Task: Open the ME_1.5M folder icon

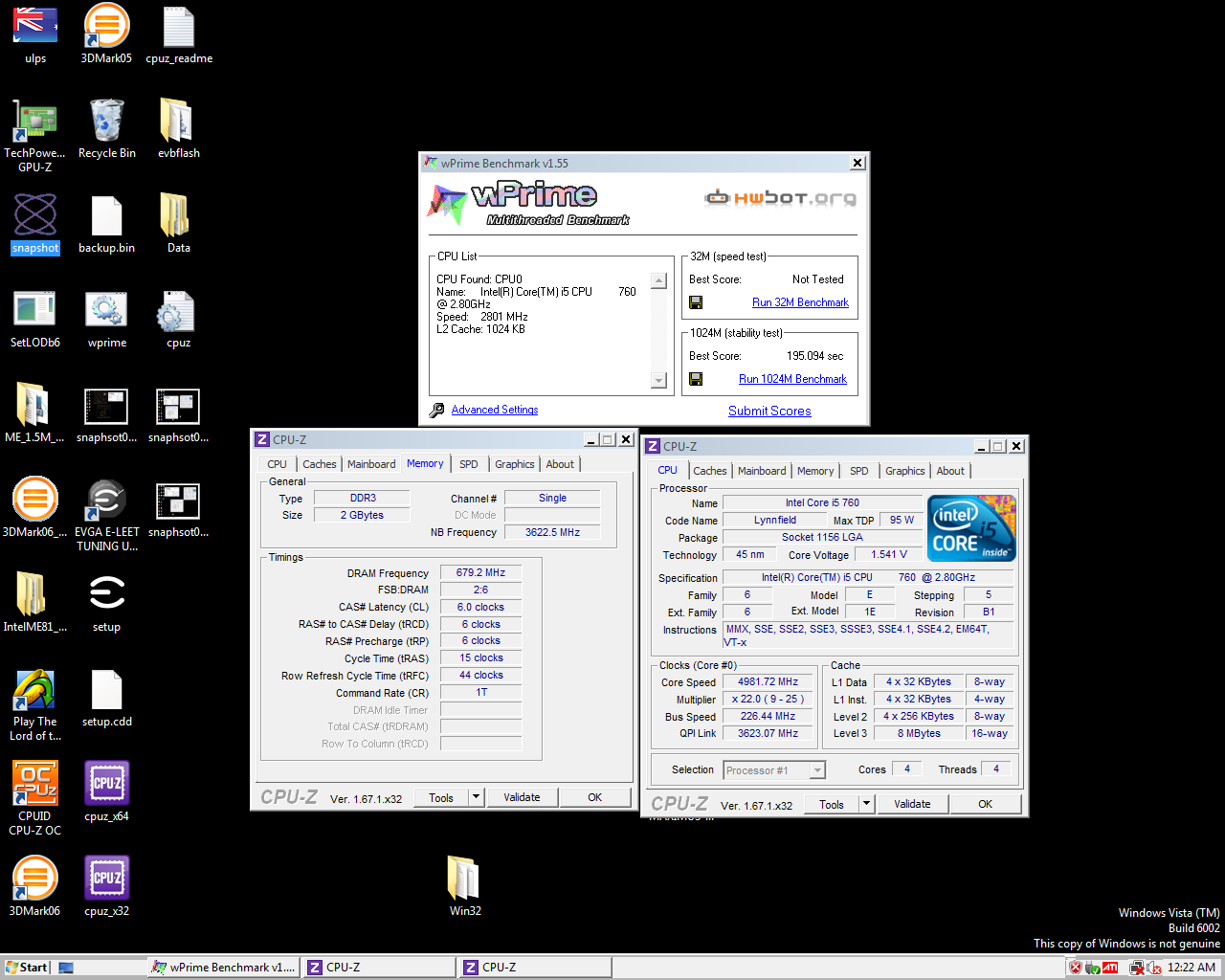Action: click(35, 413)
